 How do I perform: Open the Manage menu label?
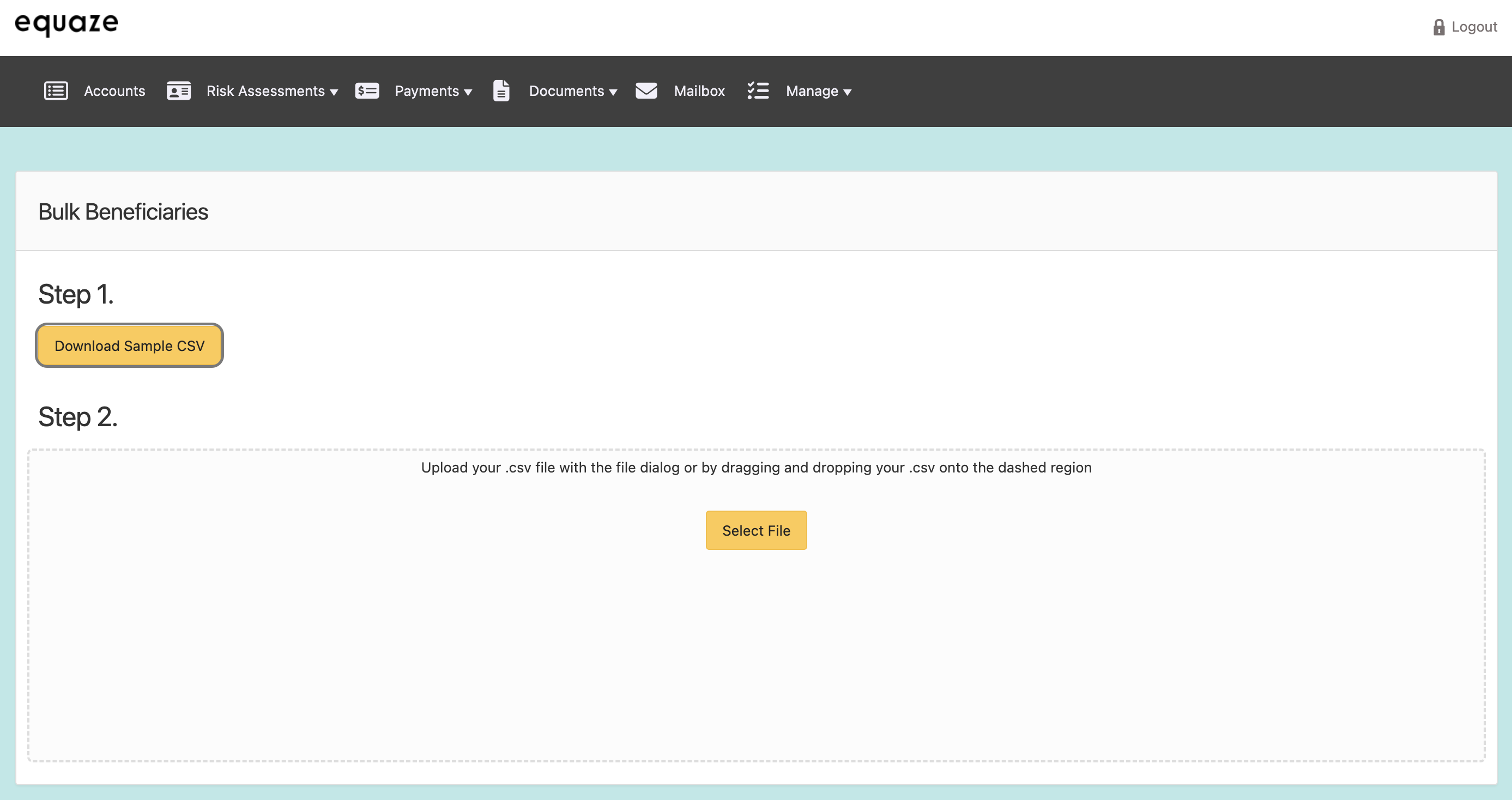[812, 91]
